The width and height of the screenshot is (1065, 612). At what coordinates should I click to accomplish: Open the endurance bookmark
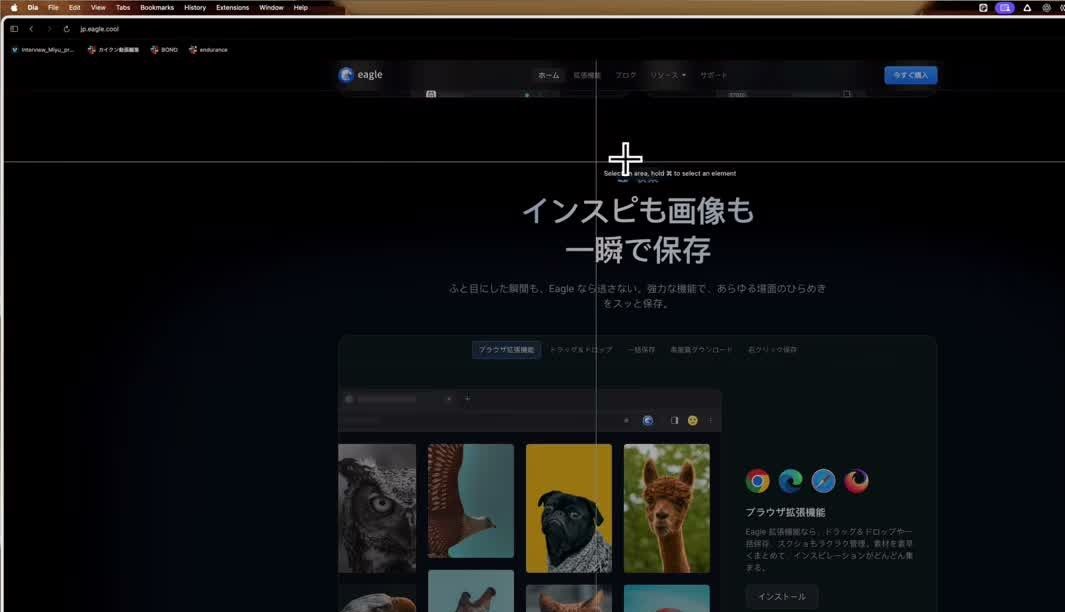[x=208, y=50]
